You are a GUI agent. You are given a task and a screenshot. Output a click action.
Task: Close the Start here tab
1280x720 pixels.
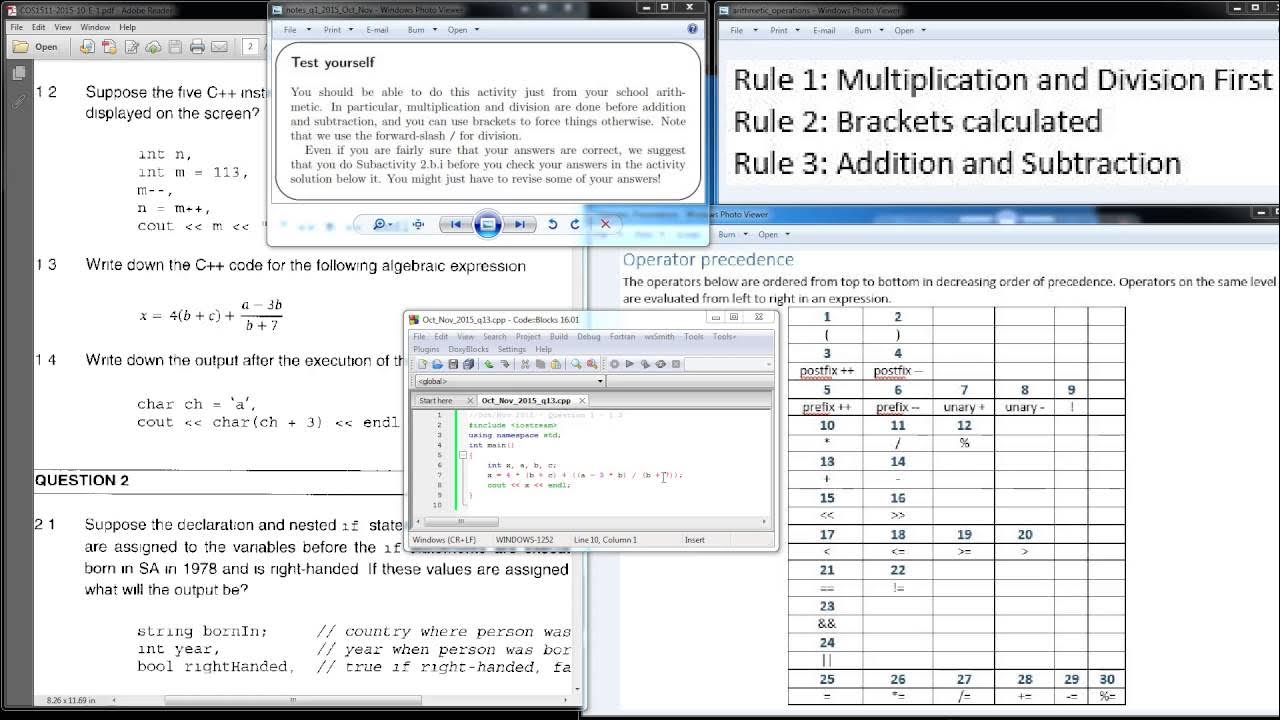tap(470, 401)
